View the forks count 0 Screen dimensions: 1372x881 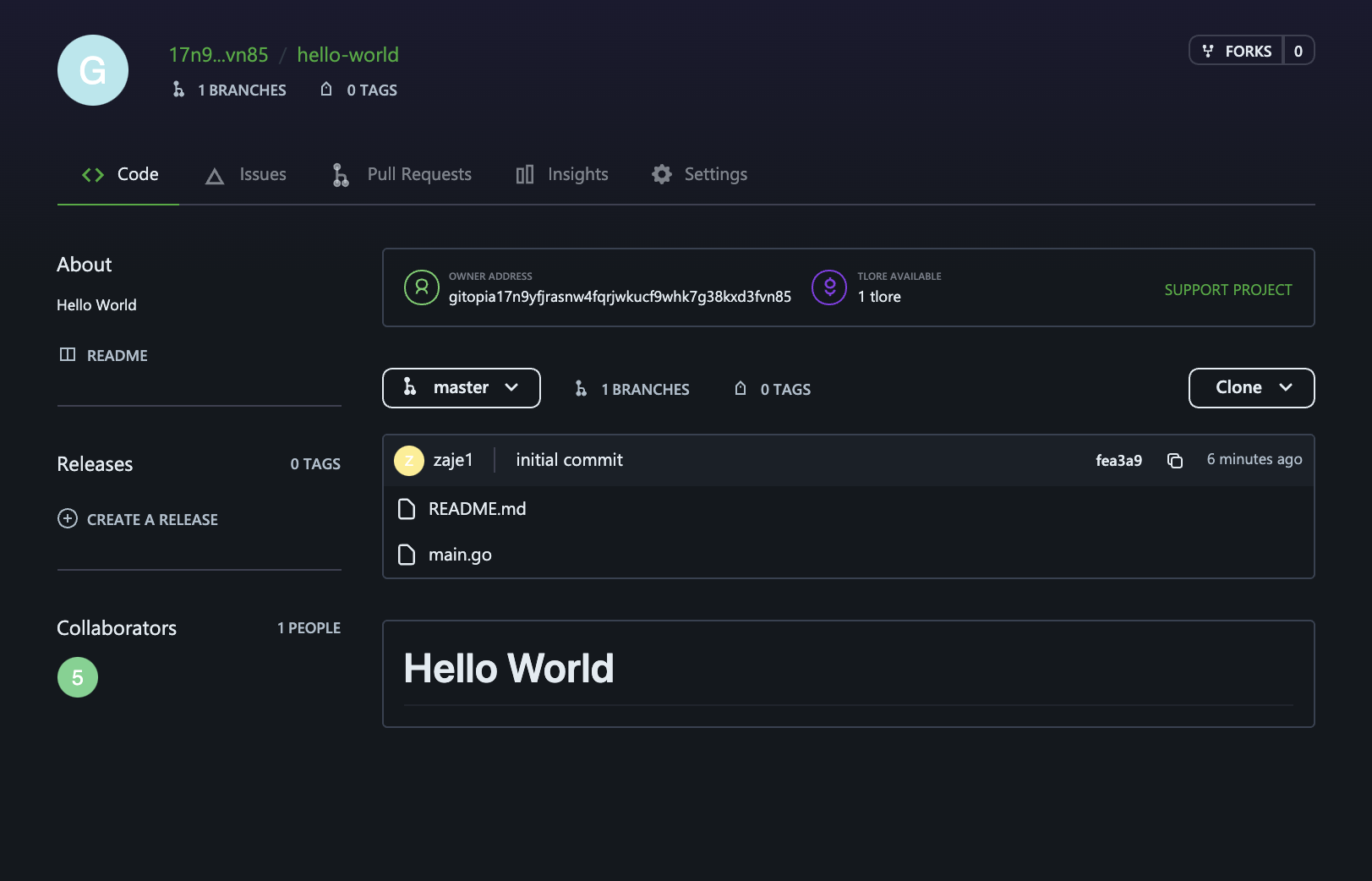[1298, 51]
